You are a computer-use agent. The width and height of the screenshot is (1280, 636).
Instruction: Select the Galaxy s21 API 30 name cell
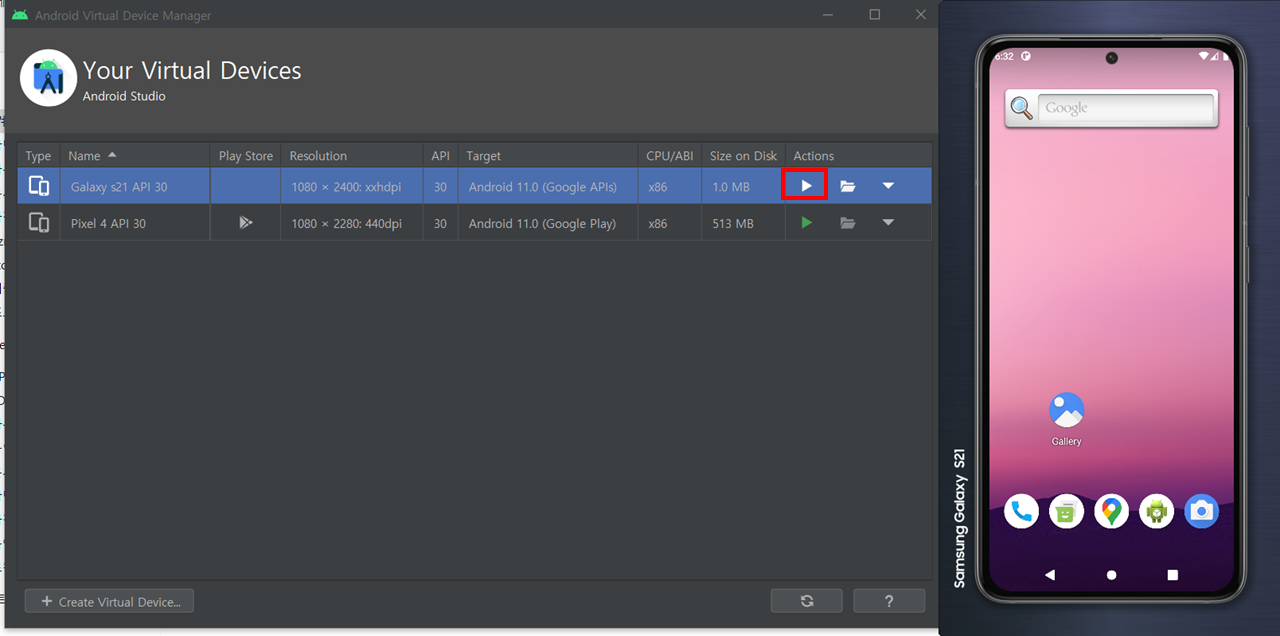[135, 187]
